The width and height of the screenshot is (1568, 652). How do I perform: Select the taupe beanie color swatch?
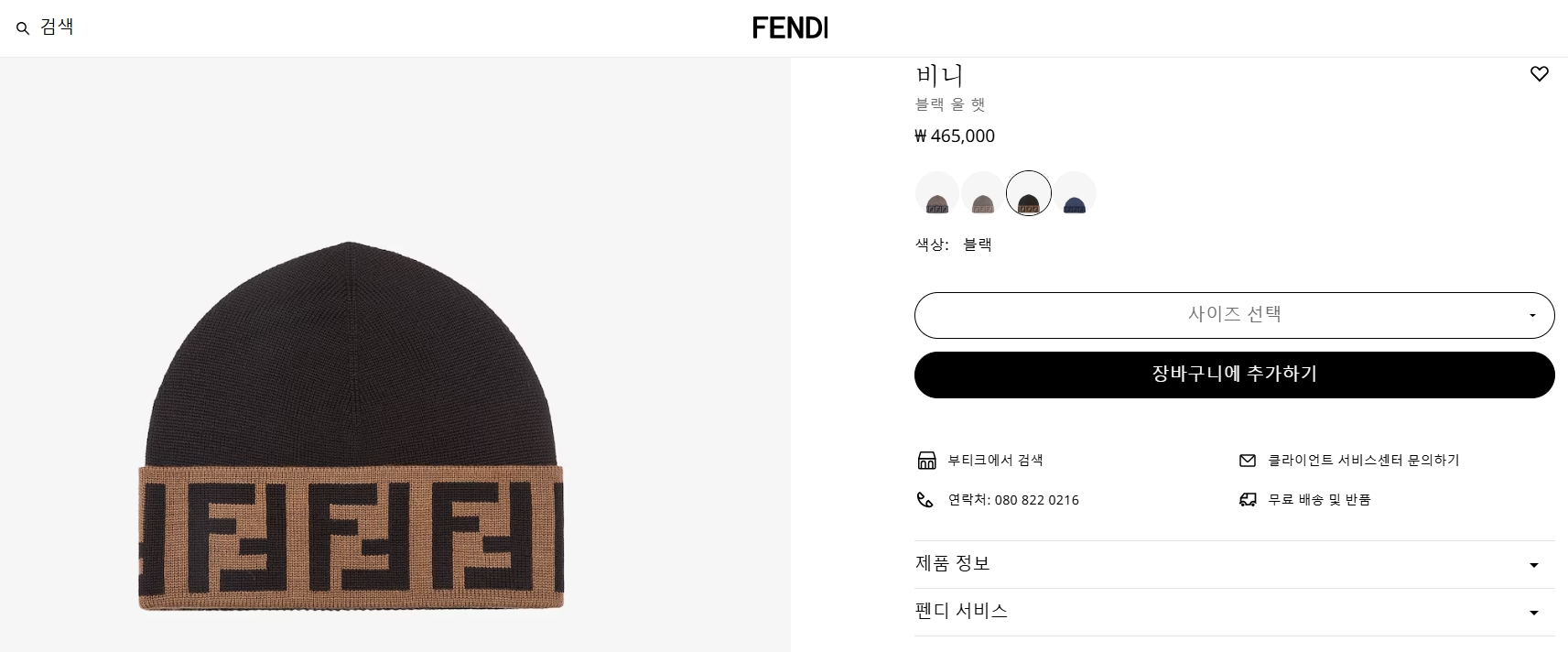982,194
